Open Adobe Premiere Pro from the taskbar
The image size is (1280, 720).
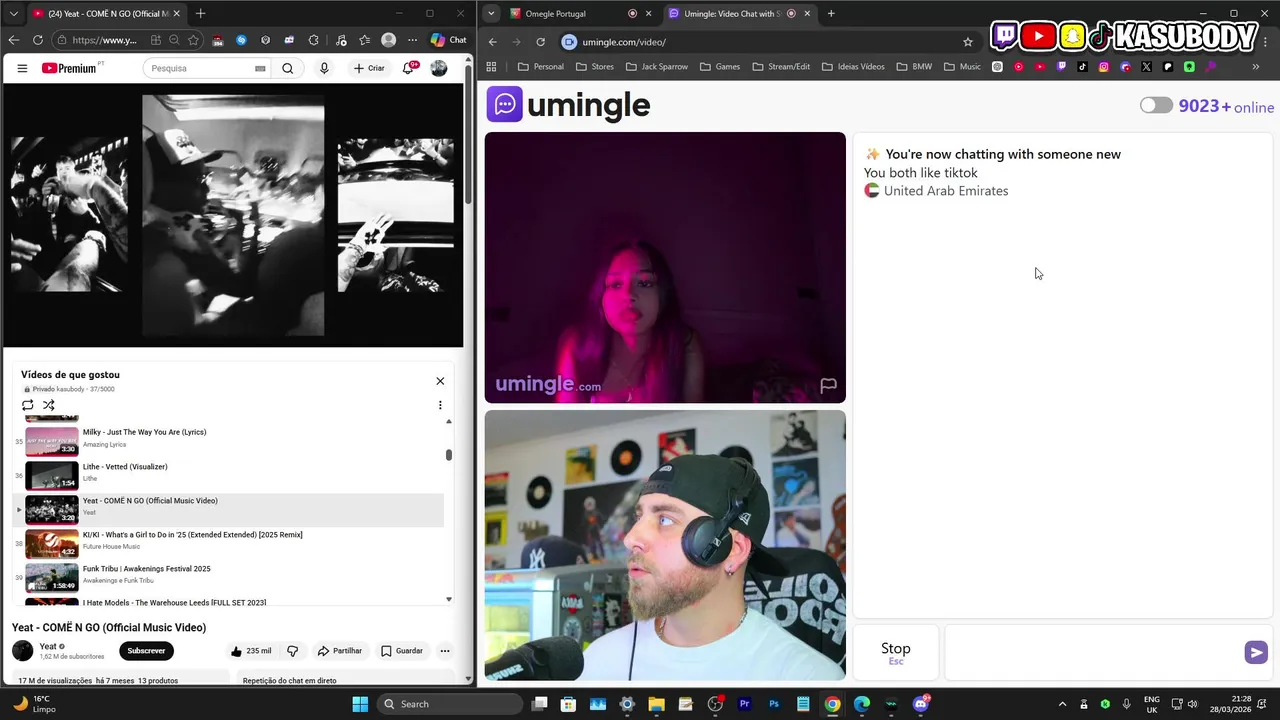point(744,704)
